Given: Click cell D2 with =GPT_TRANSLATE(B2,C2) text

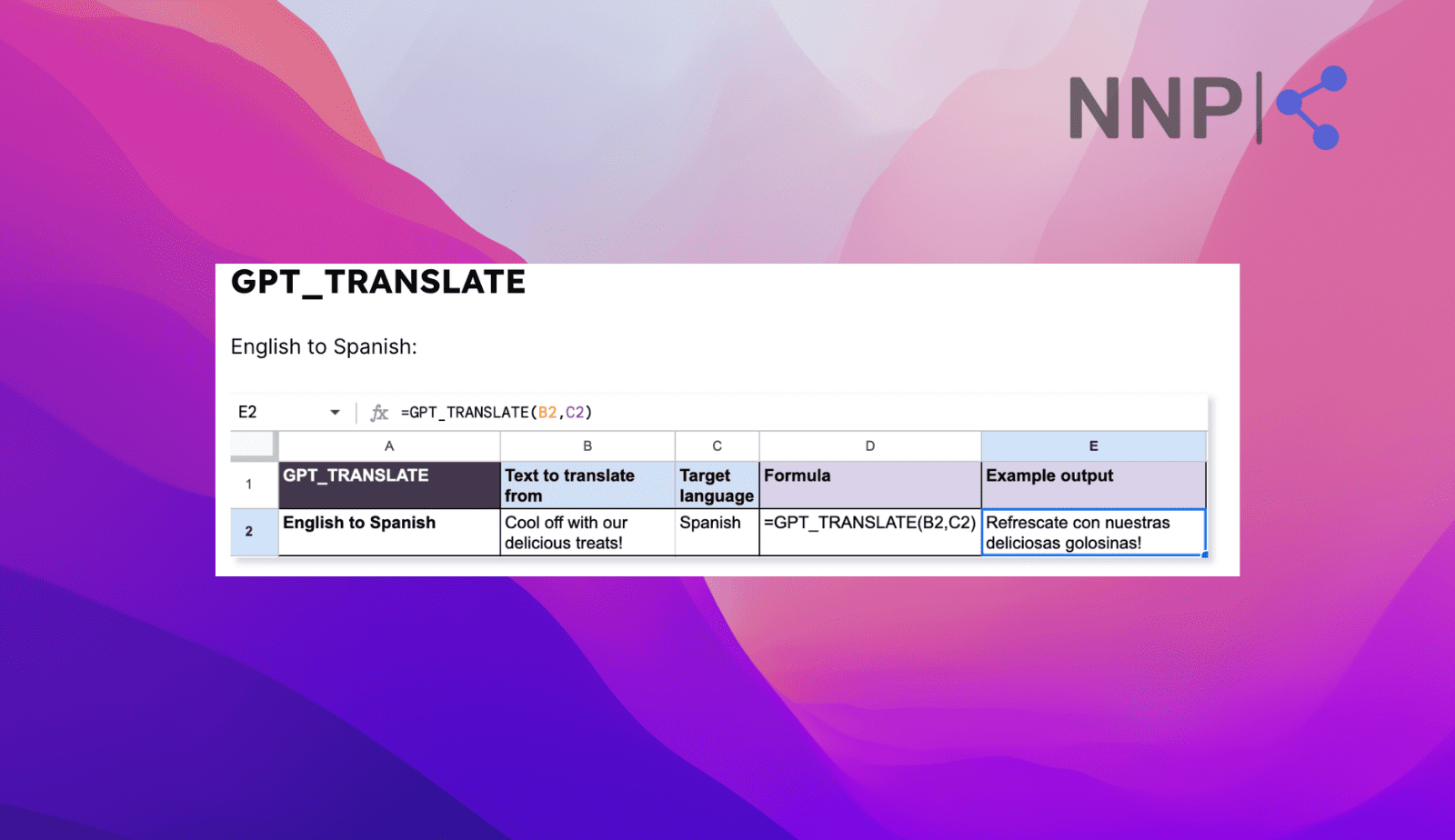Looking at the screenshot, I should point(870,532).
